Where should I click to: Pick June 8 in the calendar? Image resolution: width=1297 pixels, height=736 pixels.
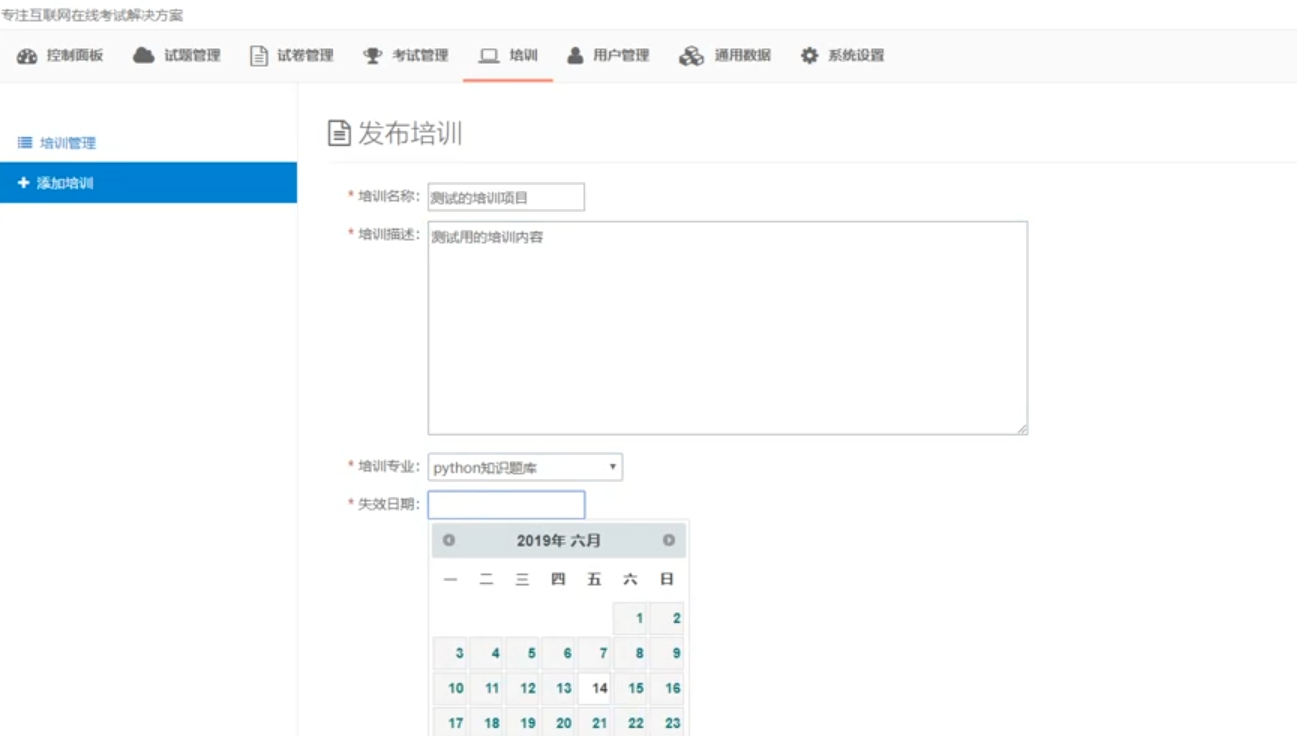click(x=632, y=653)
